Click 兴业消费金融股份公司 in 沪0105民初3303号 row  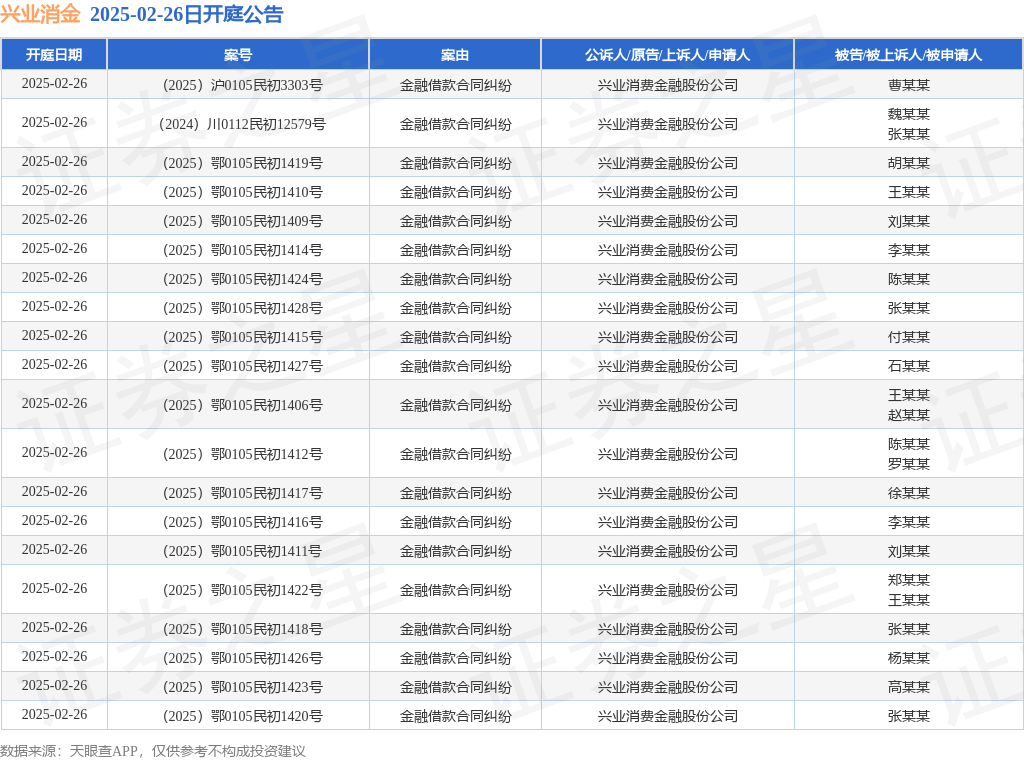667,85
